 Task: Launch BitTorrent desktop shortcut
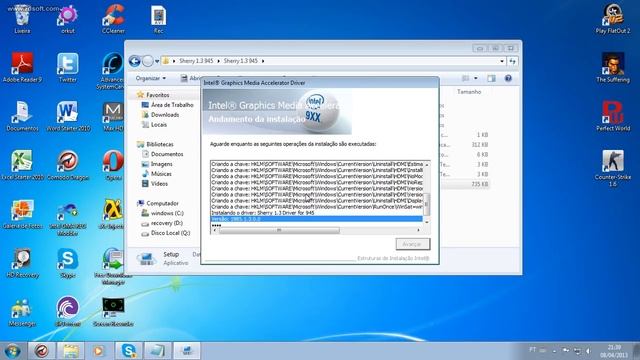pos(68,312)
